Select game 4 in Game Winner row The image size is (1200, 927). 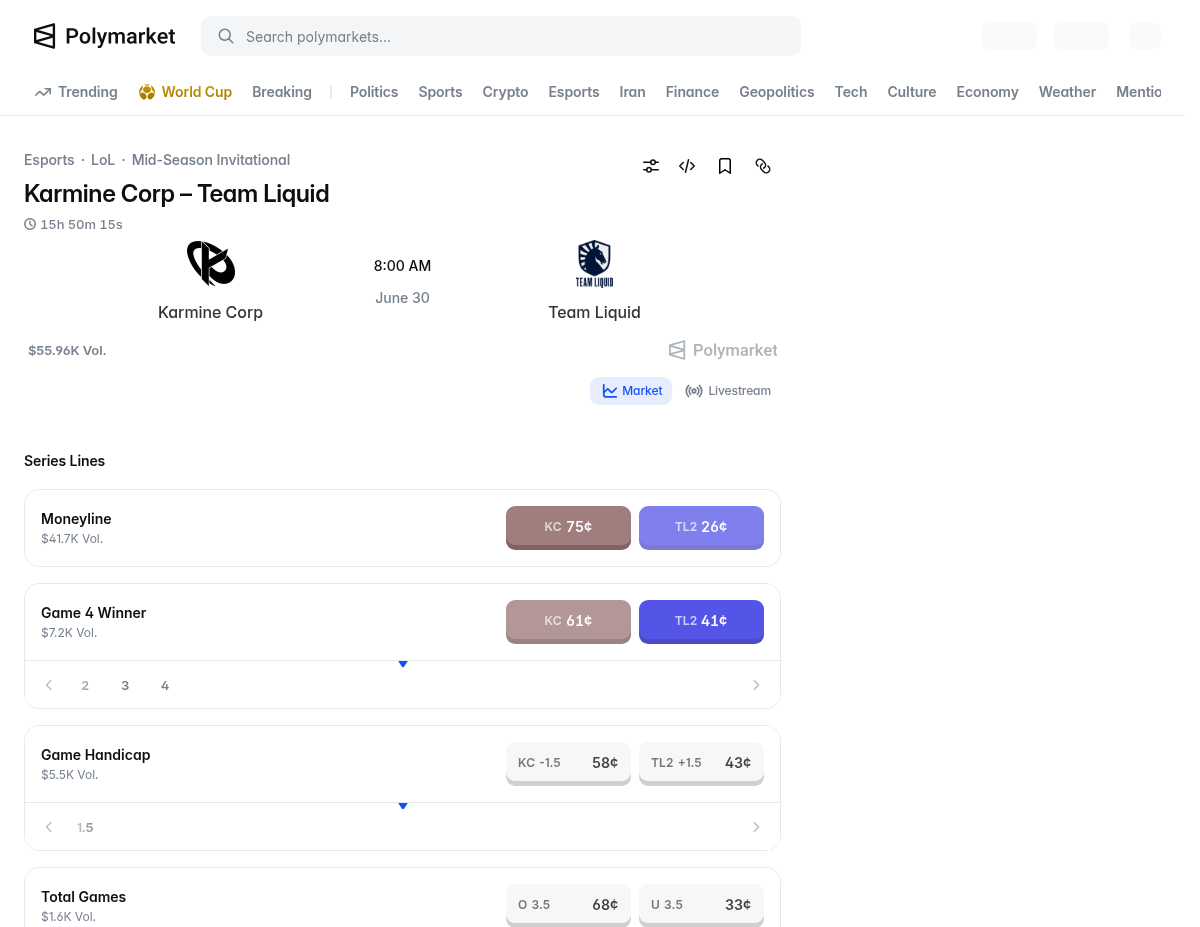tap(165, 685)
